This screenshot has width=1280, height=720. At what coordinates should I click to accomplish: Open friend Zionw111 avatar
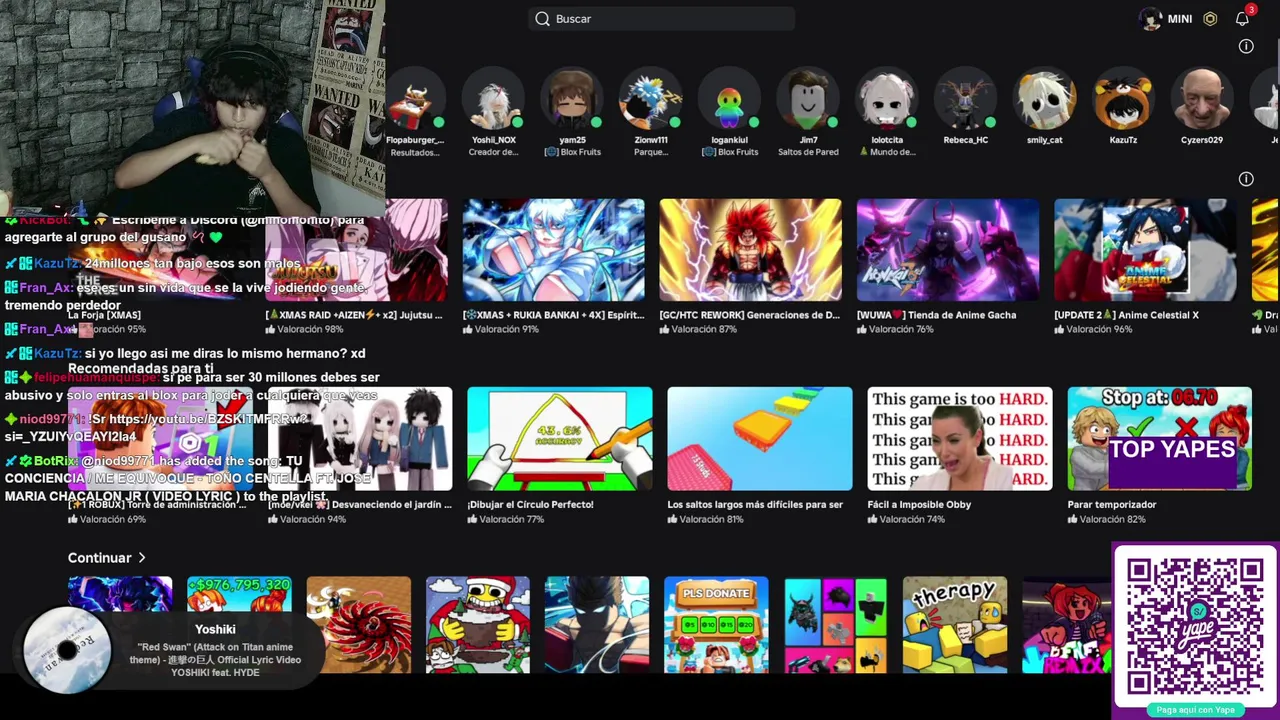(x=651, y=99)
